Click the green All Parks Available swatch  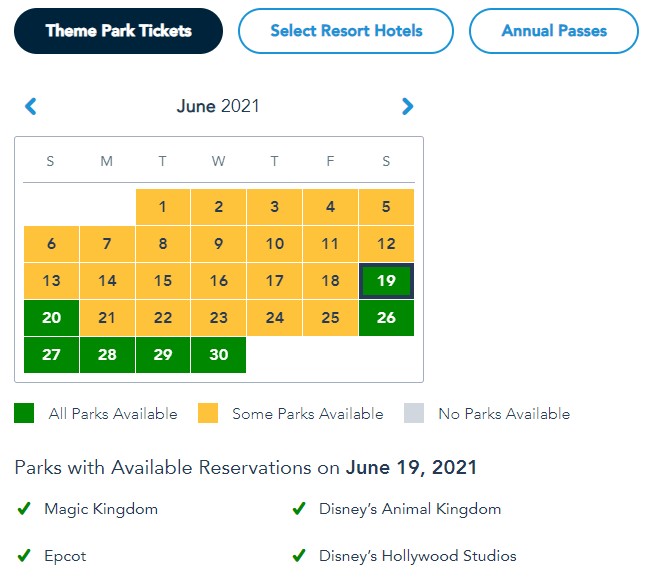coord(24,413)
